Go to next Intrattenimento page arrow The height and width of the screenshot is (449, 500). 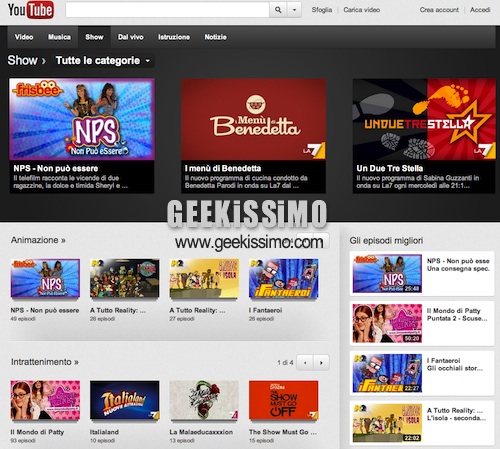(321, 363)
